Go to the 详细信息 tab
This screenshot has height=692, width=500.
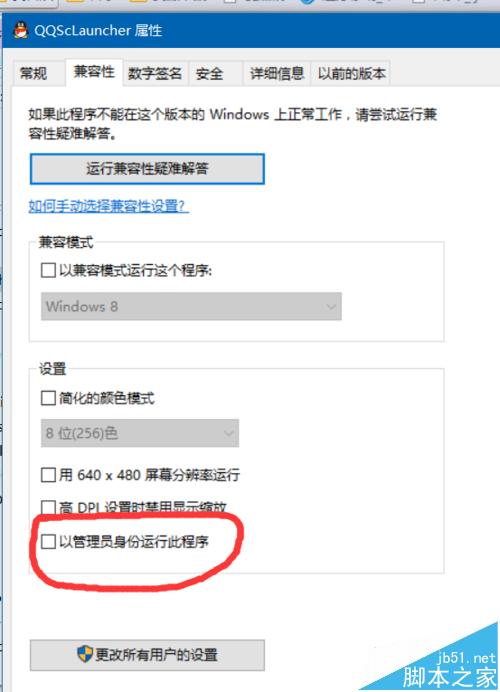(x=277, y=73)
